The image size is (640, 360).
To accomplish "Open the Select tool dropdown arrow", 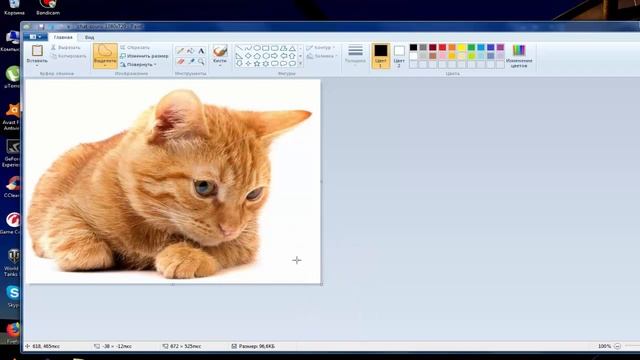I will pyautogui.click(x=105, y=65).
